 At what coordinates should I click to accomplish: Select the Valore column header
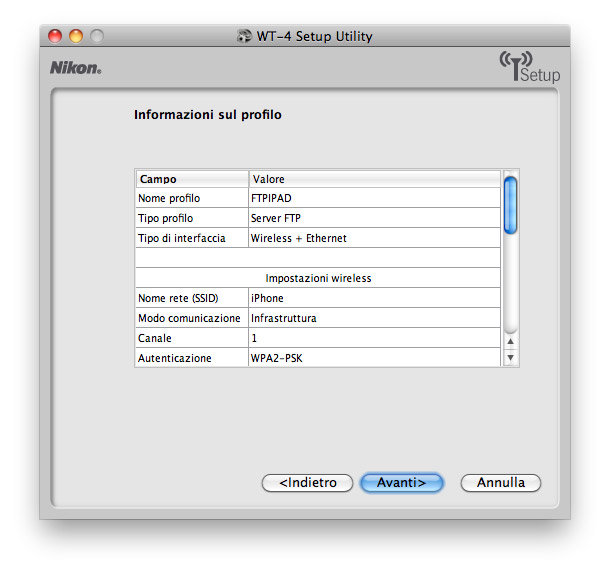pos(374,179)
